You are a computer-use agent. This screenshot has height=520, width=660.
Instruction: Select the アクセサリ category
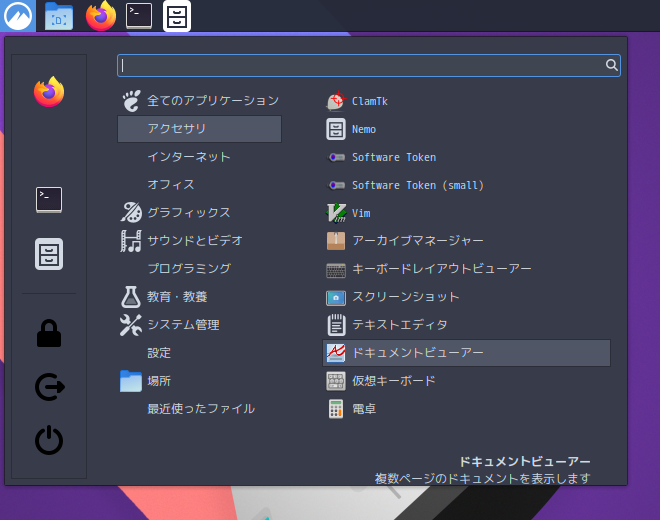pyautogui.click(x=200, y=129)
